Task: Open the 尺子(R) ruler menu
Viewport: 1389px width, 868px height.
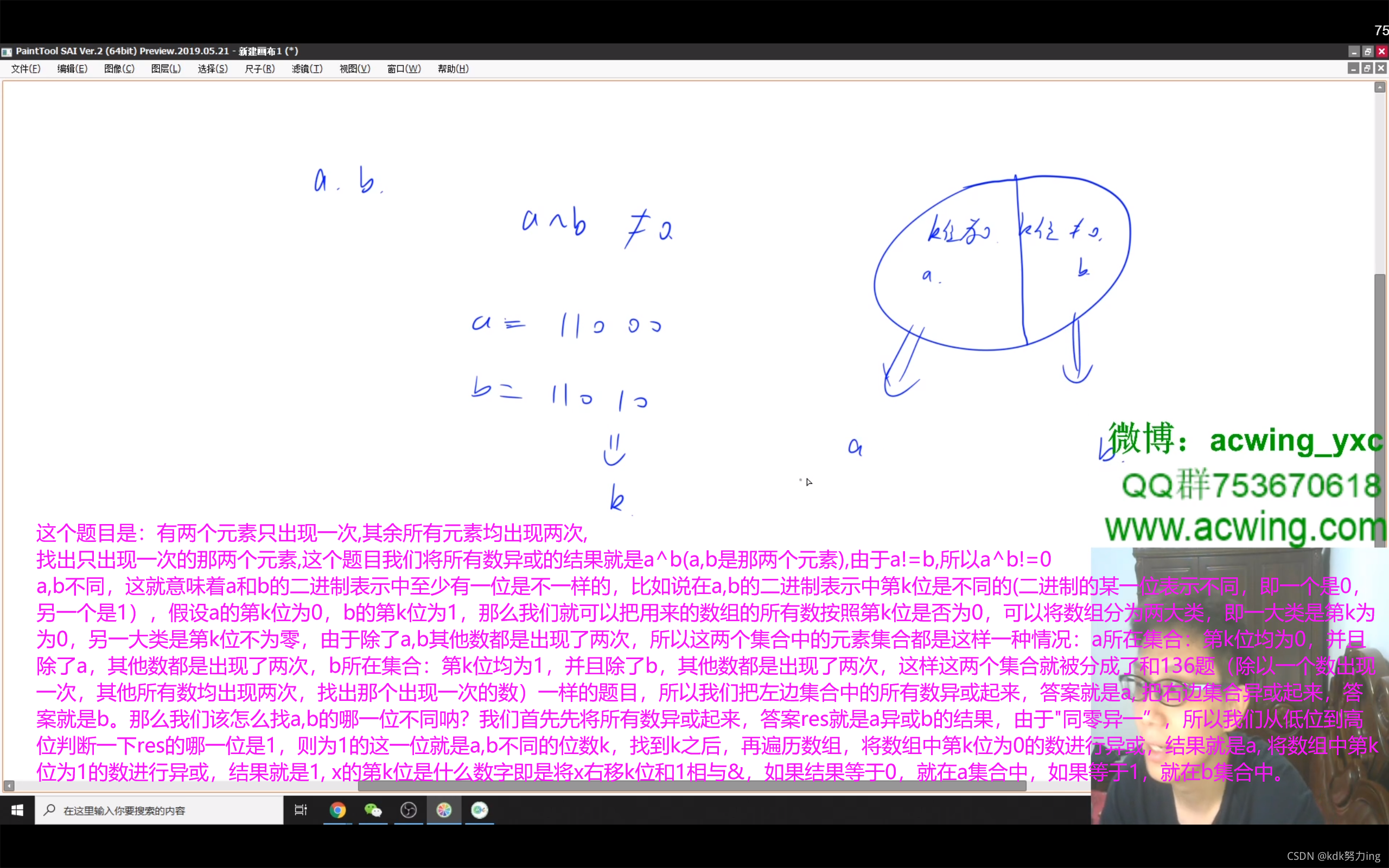Action: [260, 69]
